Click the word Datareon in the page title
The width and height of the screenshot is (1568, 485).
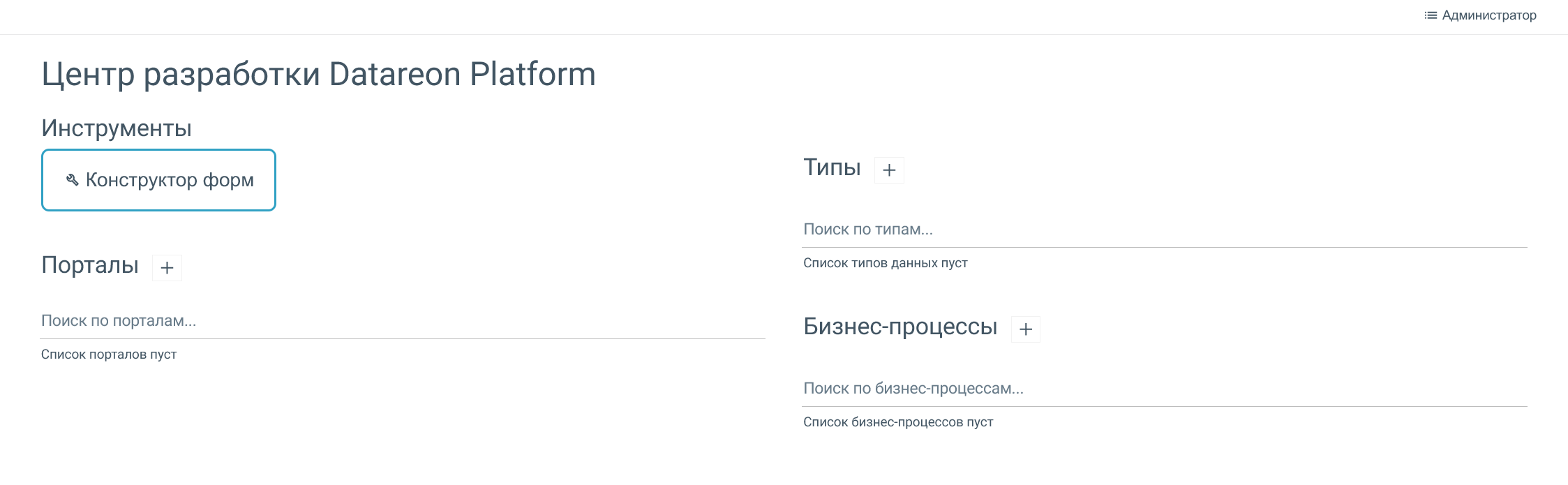pyautogui.click(x=395, y=74)
